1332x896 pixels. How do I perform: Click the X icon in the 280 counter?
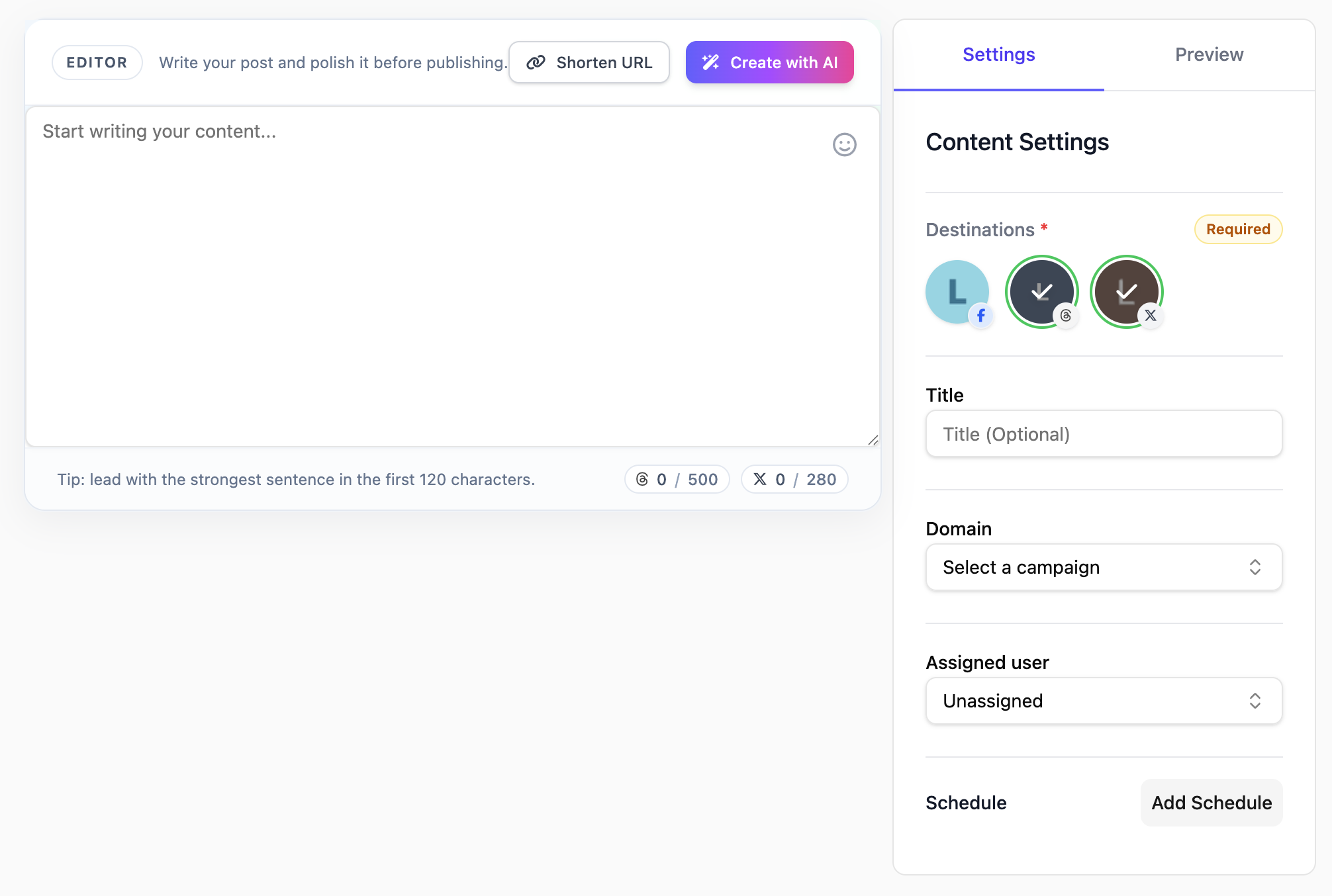760,479
